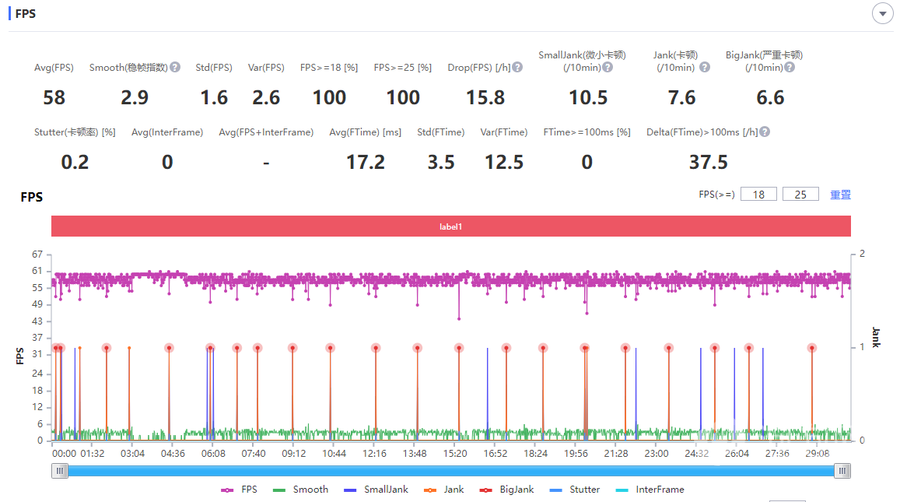Collapse the FPS panel with the top-right arrow
The image size is (900, 502).
882,13
